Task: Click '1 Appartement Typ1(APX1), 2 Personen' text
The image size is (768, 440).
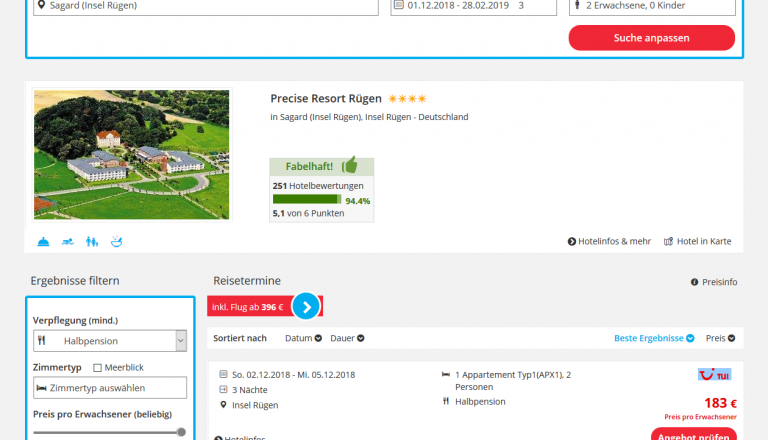Action: (x=513, y=381)
